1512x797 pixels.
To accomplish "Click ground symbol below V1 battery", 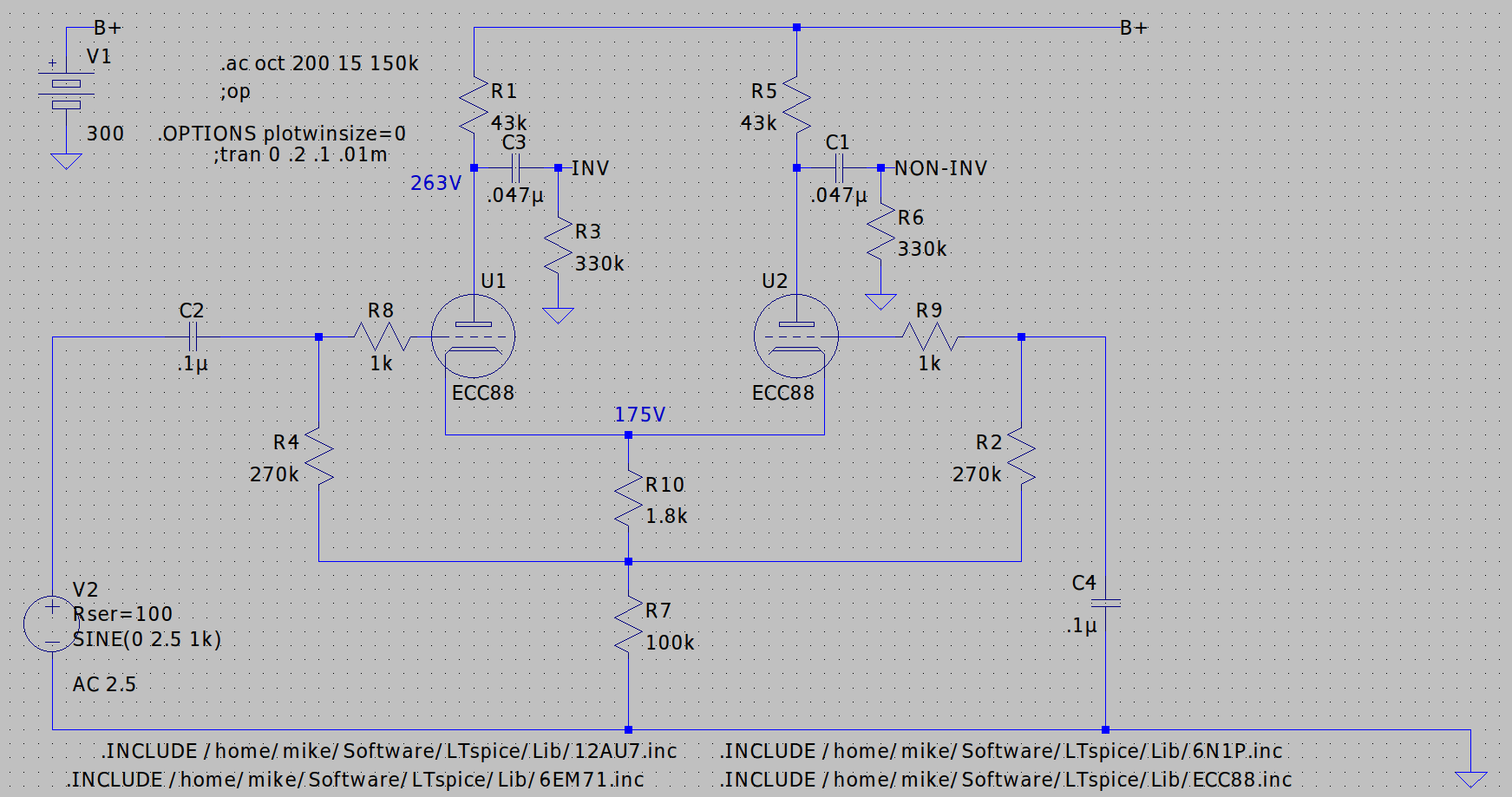I will pyautogui.click(x=66, y=161).
